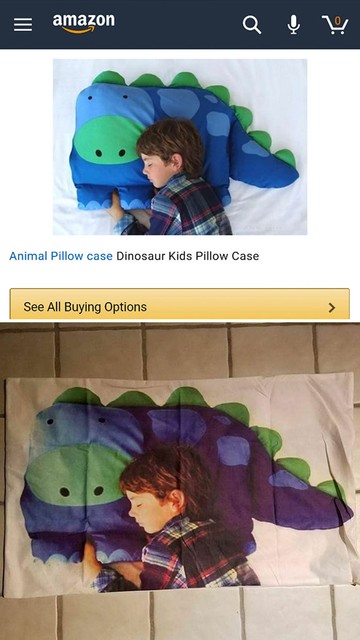Image resolution: width=360 pixels, height=640 pixels.
Task: Click See All Buying Options button label
Action: click(85, 307)
